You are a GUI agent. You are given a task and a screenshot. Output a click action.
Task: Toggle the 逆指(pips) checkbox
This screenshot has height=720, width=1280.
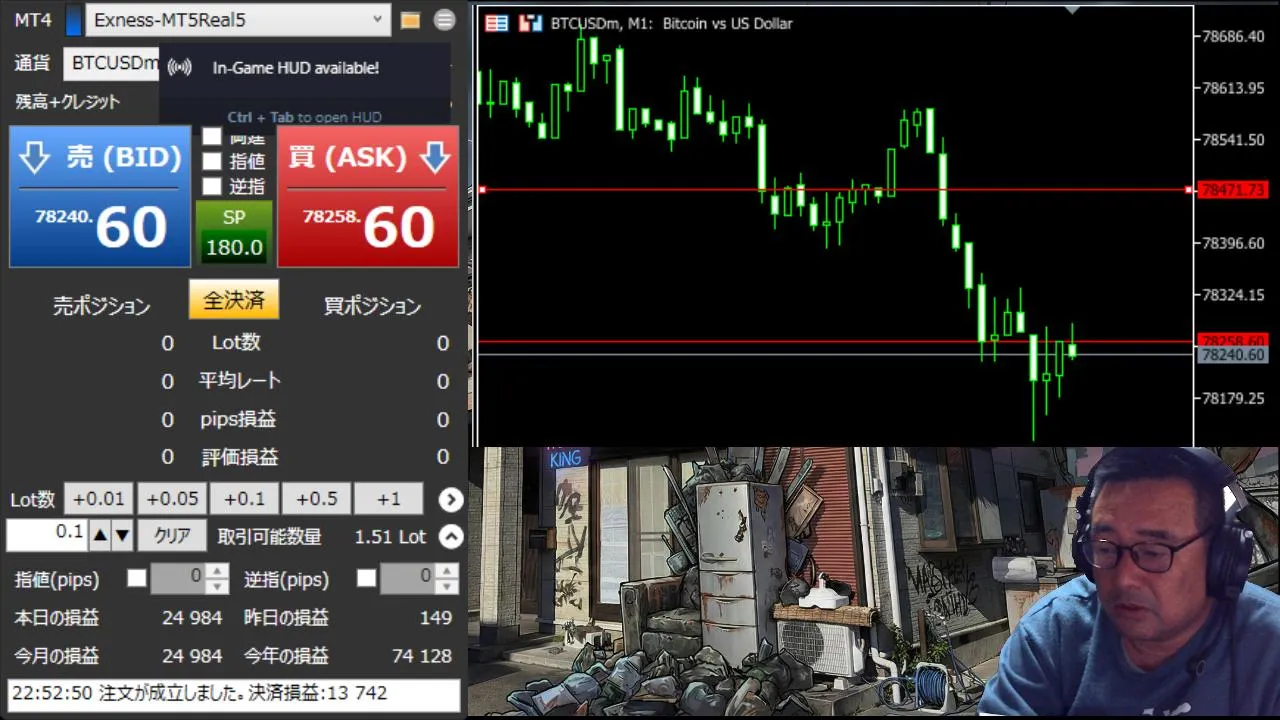click(367, 578)
